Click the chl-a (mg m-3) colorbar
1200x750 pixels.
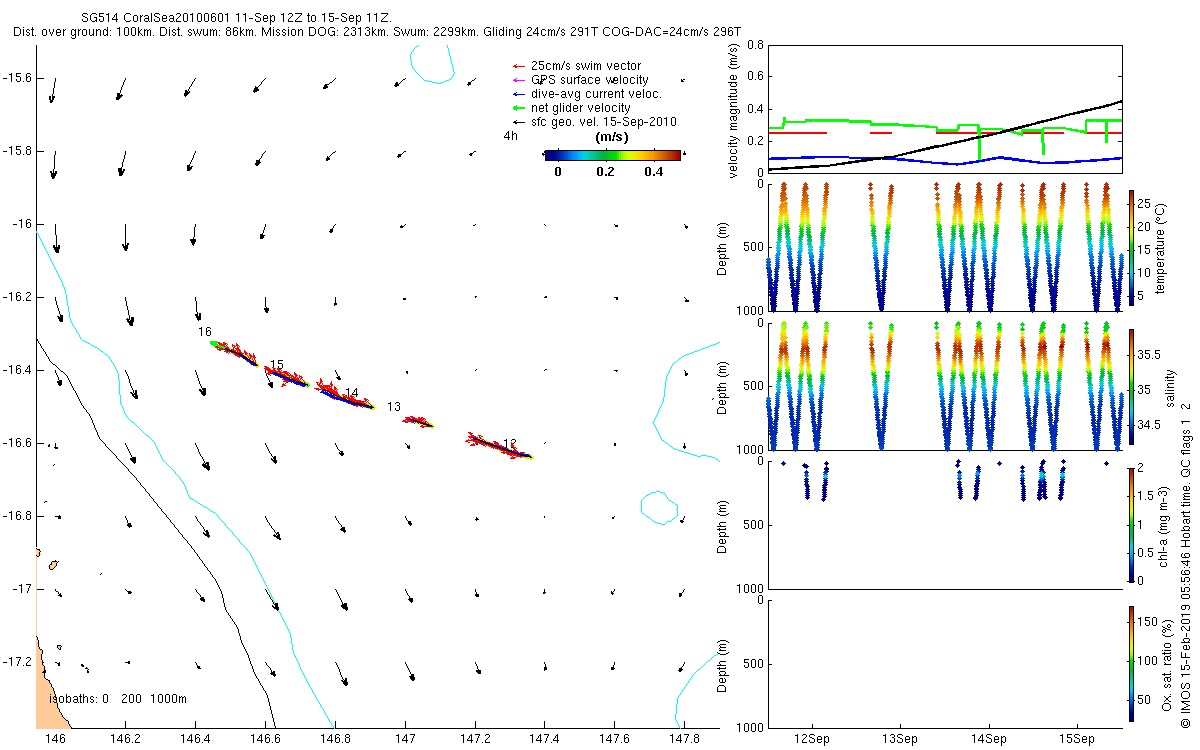point(1130,524)
